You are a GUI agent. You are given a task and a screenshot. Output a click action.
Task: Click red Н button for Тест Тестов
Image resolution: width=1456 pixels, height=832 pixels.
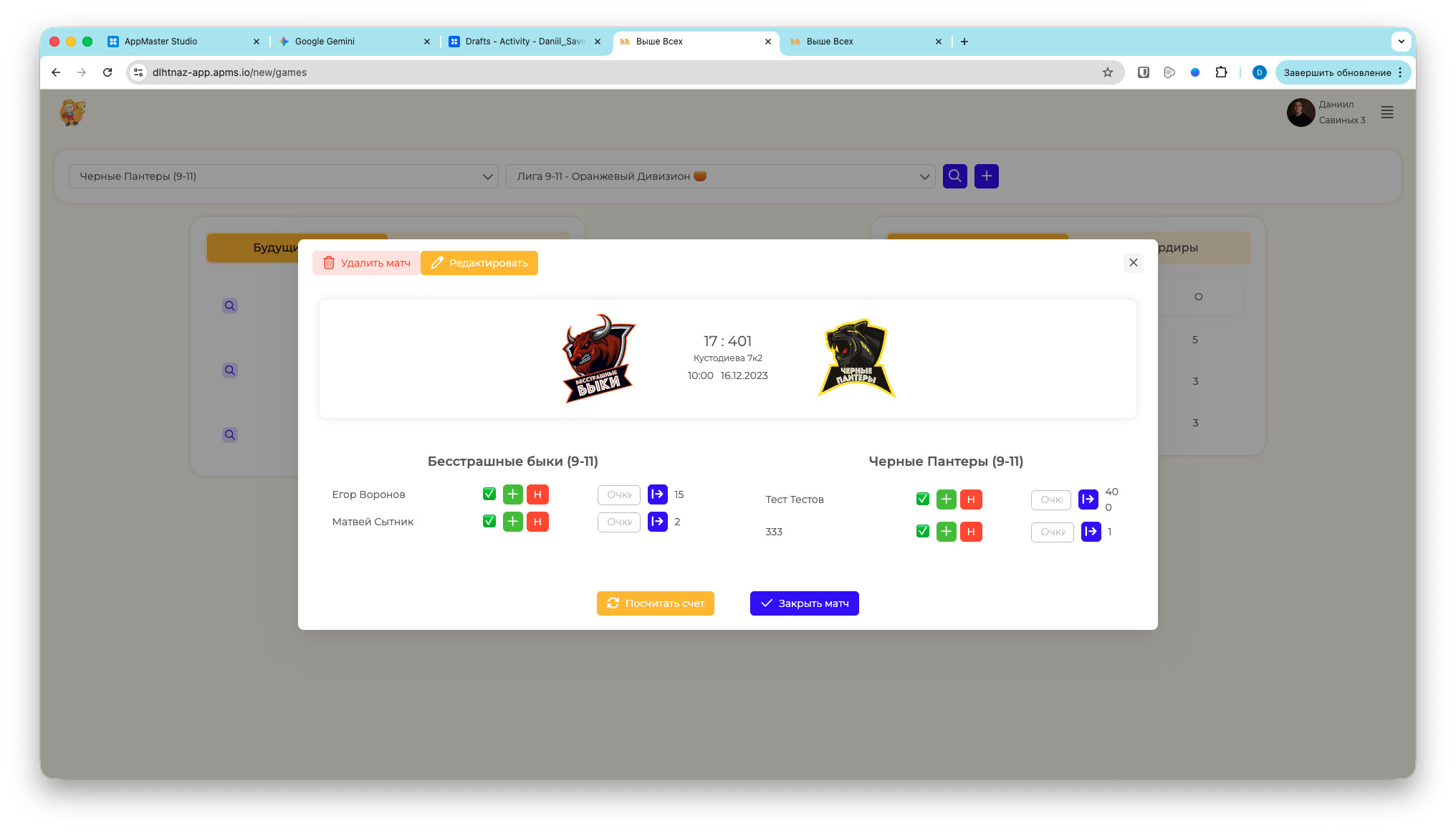click(970, 499)
